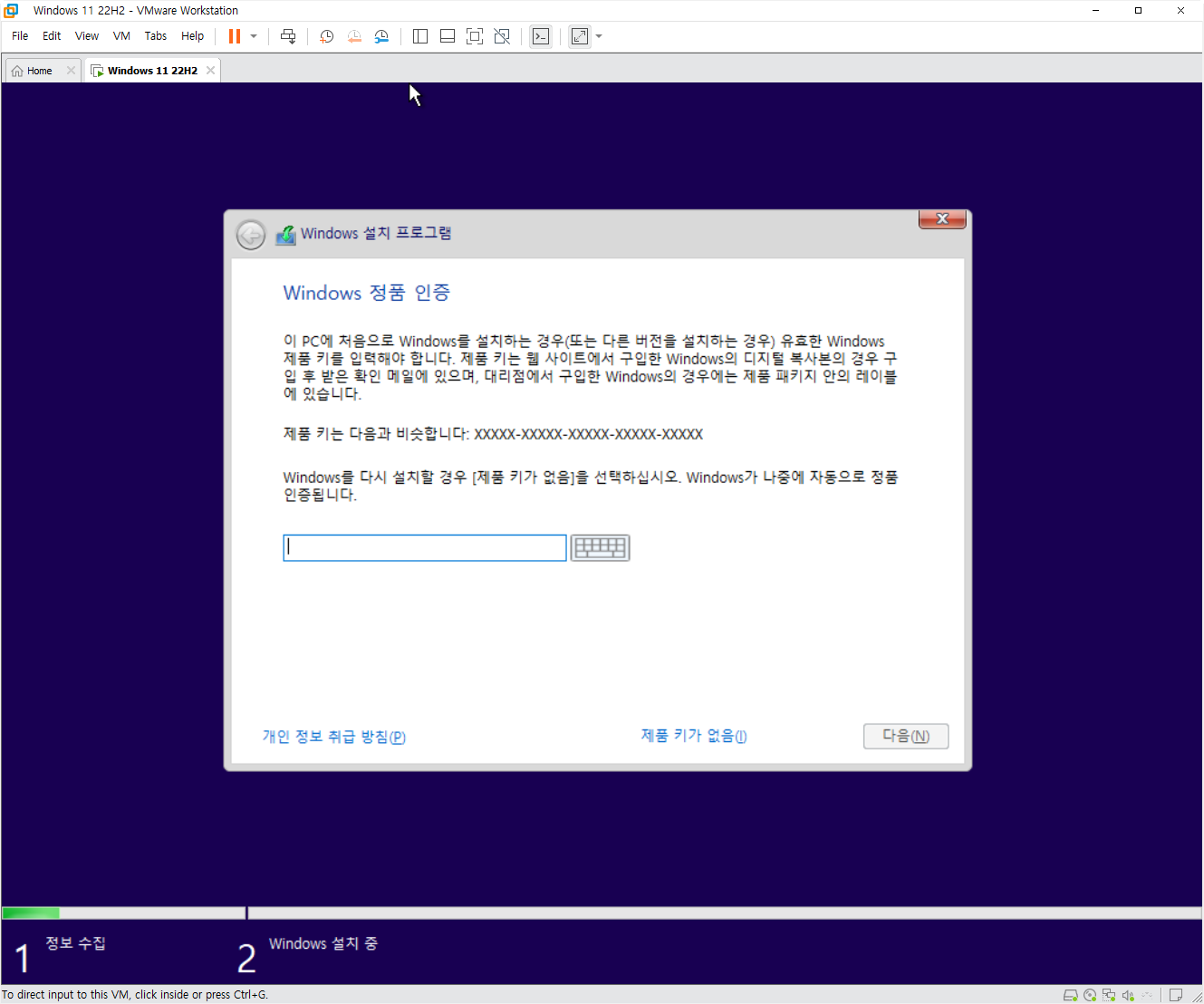Close the Home tab
This screenshot has height=1004, width=1204.
tap(71, 71)
